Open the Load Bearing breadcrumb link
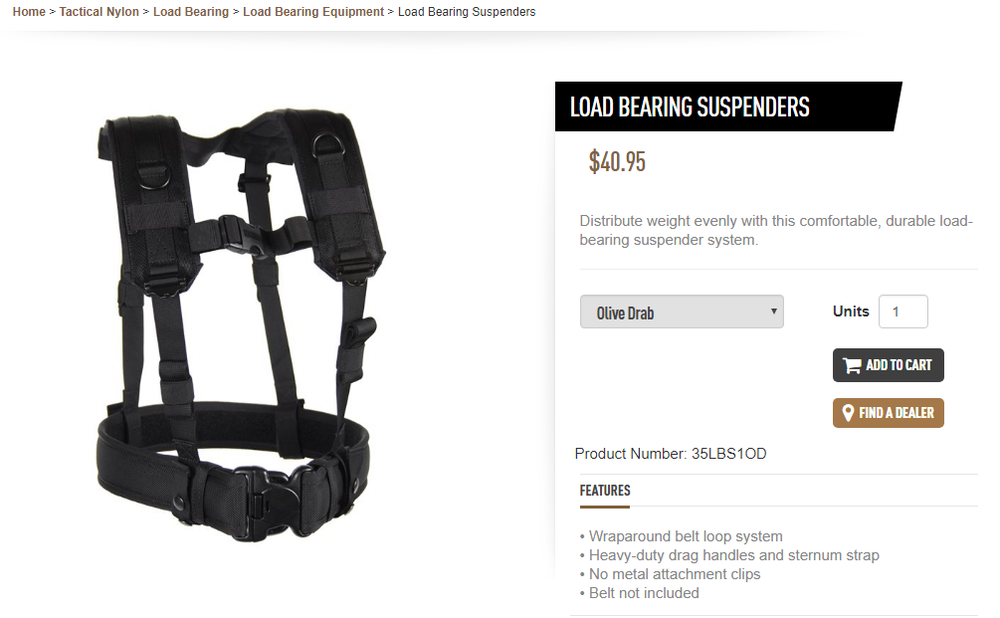Viewport: 1000px width, 618px height. pos(191,11)
